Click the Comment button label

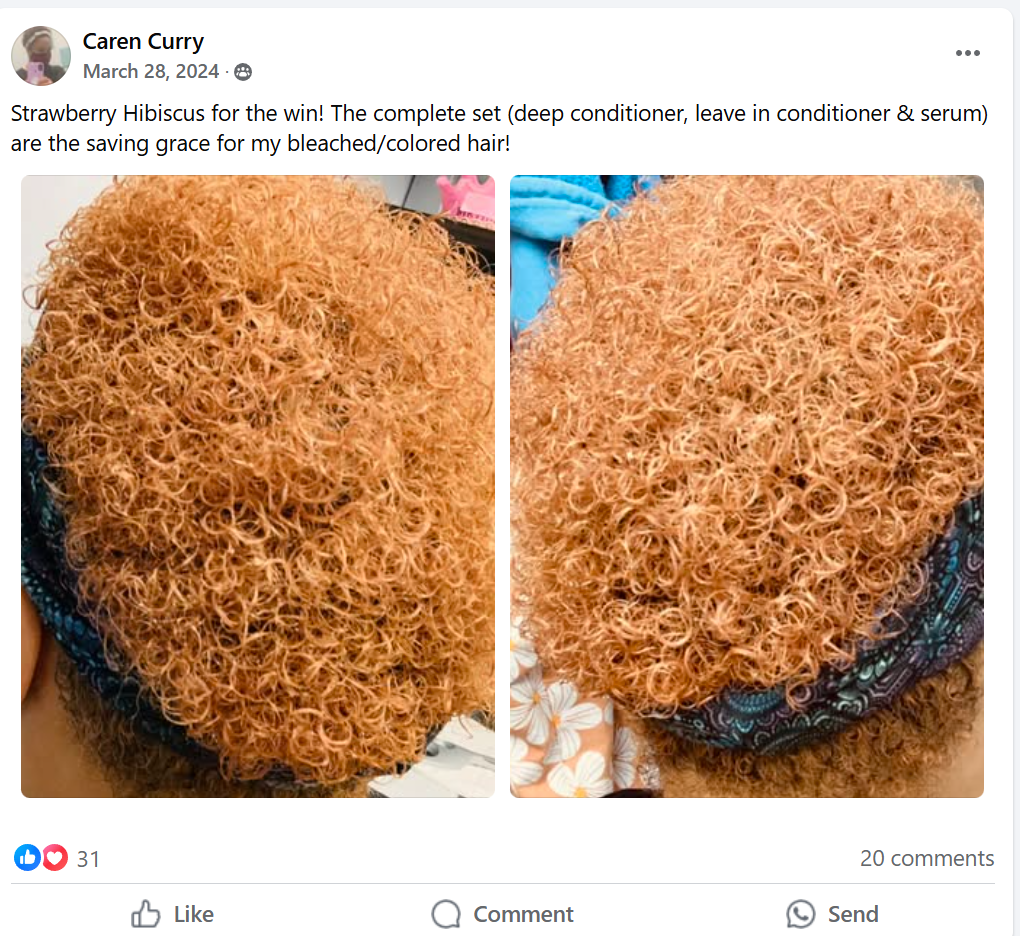(523, 915)
